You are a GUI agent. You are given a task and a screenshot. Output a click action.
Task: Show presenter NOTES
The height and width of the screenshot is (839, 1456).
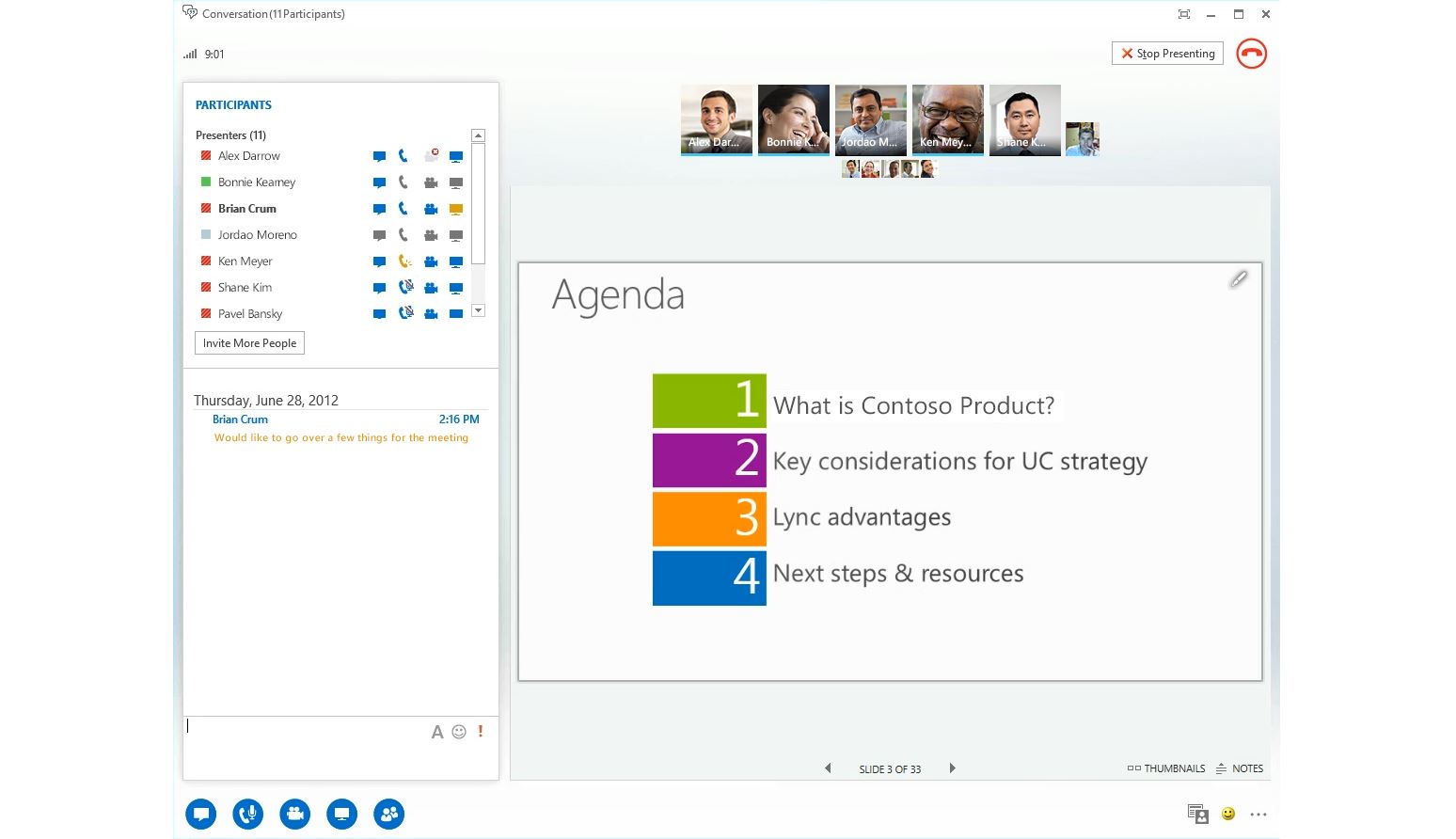point(1240,768)
